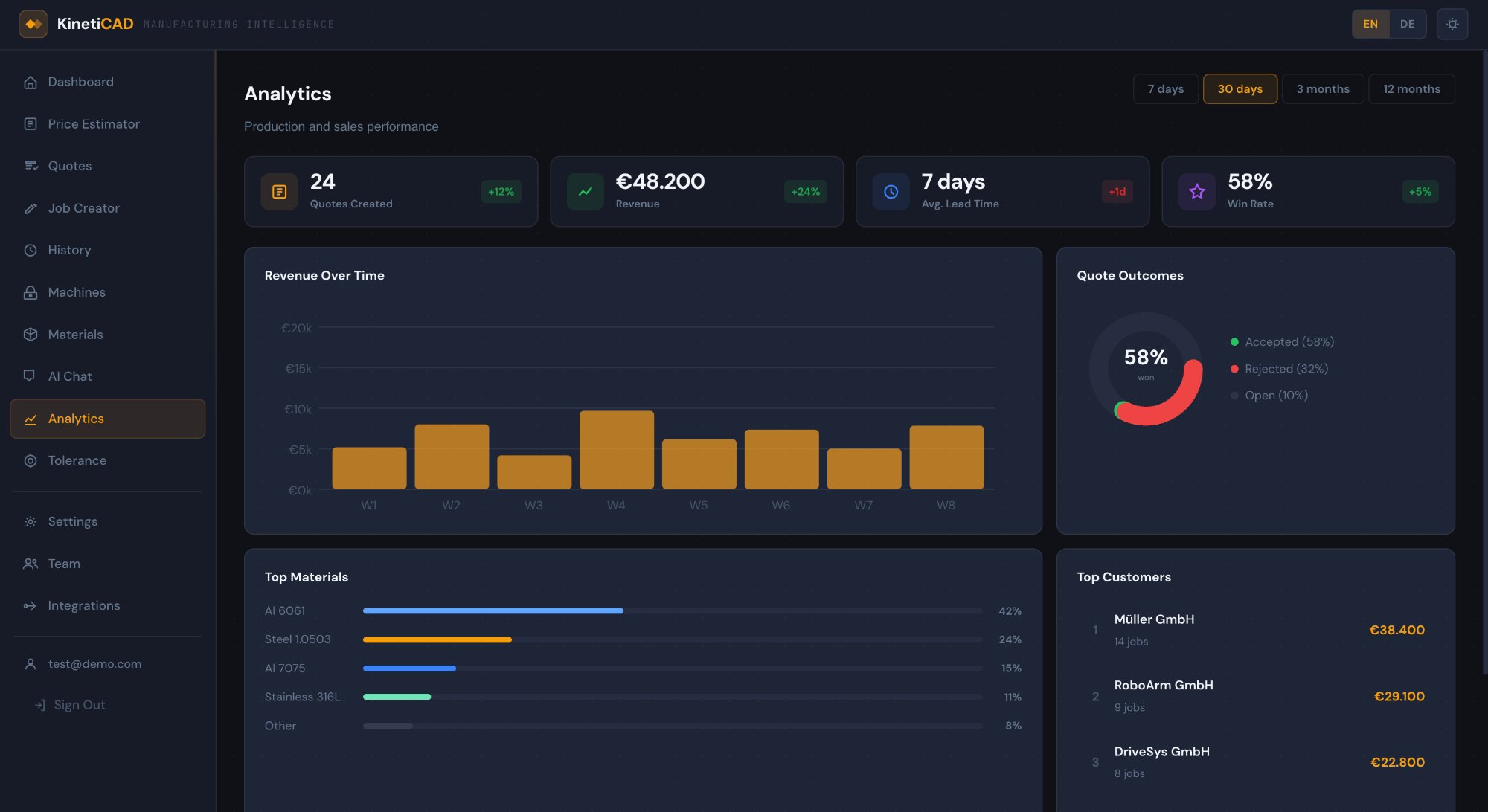Select the Dashboard home icon
Viewport: 1488px width, 812px height.
(31, 82)
